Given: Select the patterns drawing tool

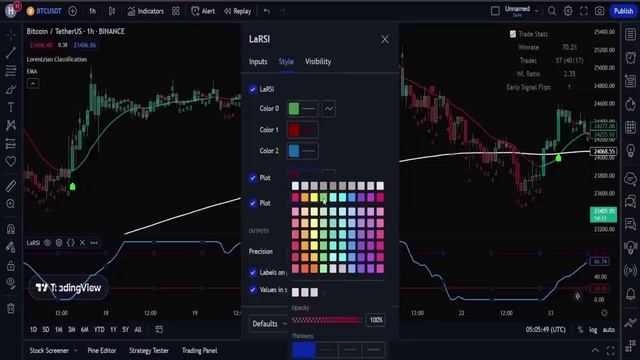Looking at the screenshot, I should click(x=11, y=125).
